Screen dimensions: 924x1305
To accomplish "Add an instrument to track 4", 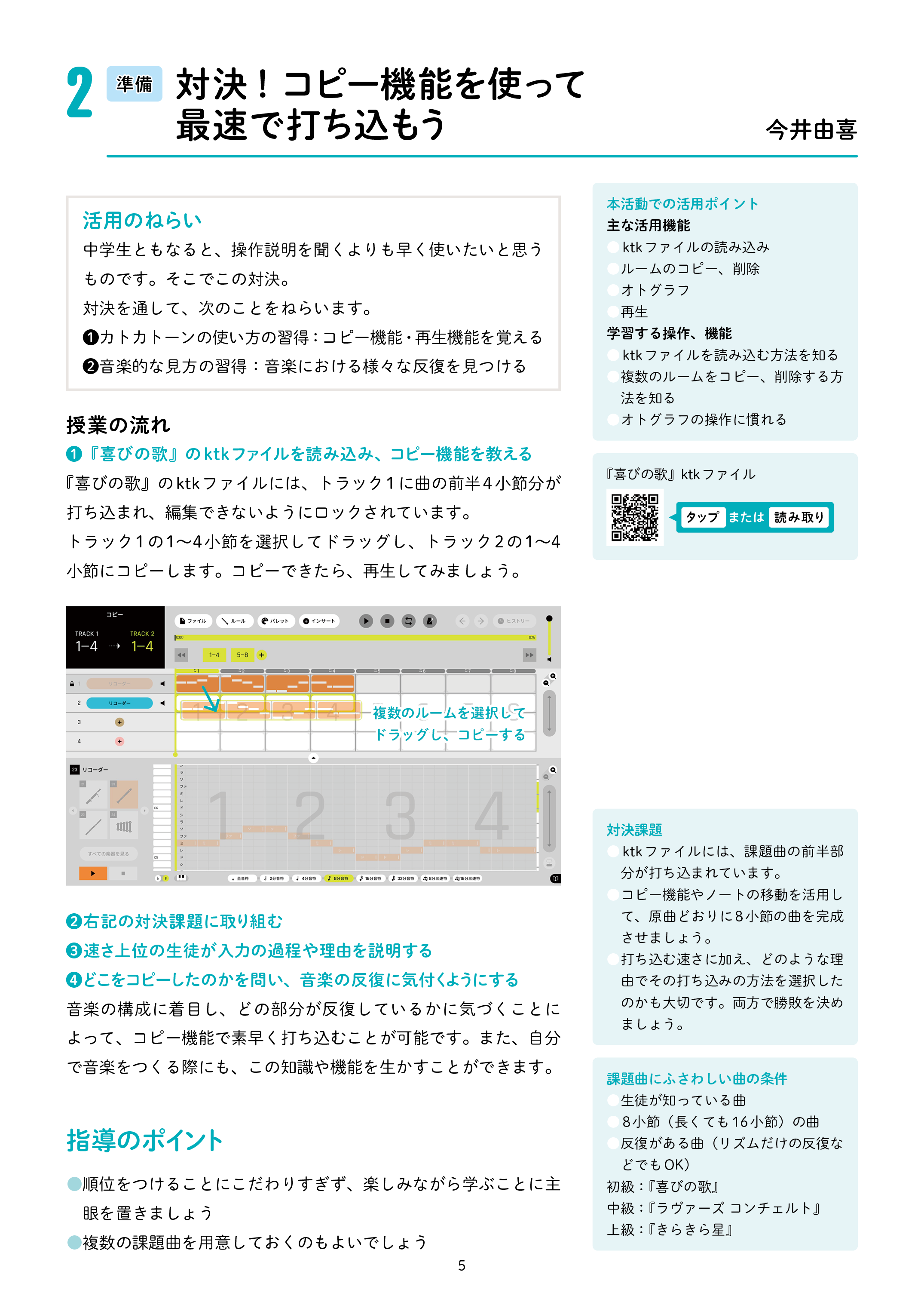I will pyautogui.click(x=119, y=742).
